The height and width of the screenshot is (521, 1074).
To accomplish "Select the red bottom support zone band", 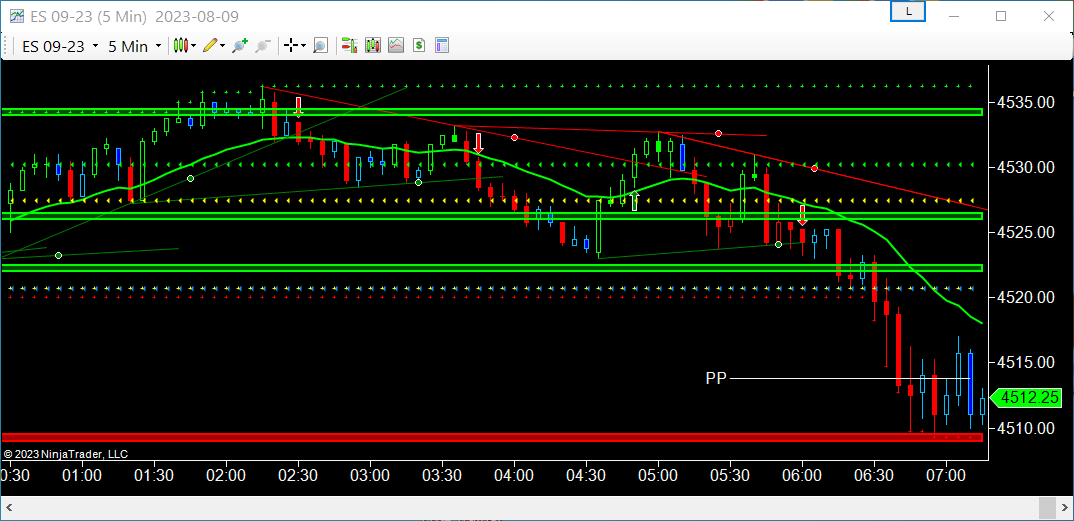I will [492, 437].
